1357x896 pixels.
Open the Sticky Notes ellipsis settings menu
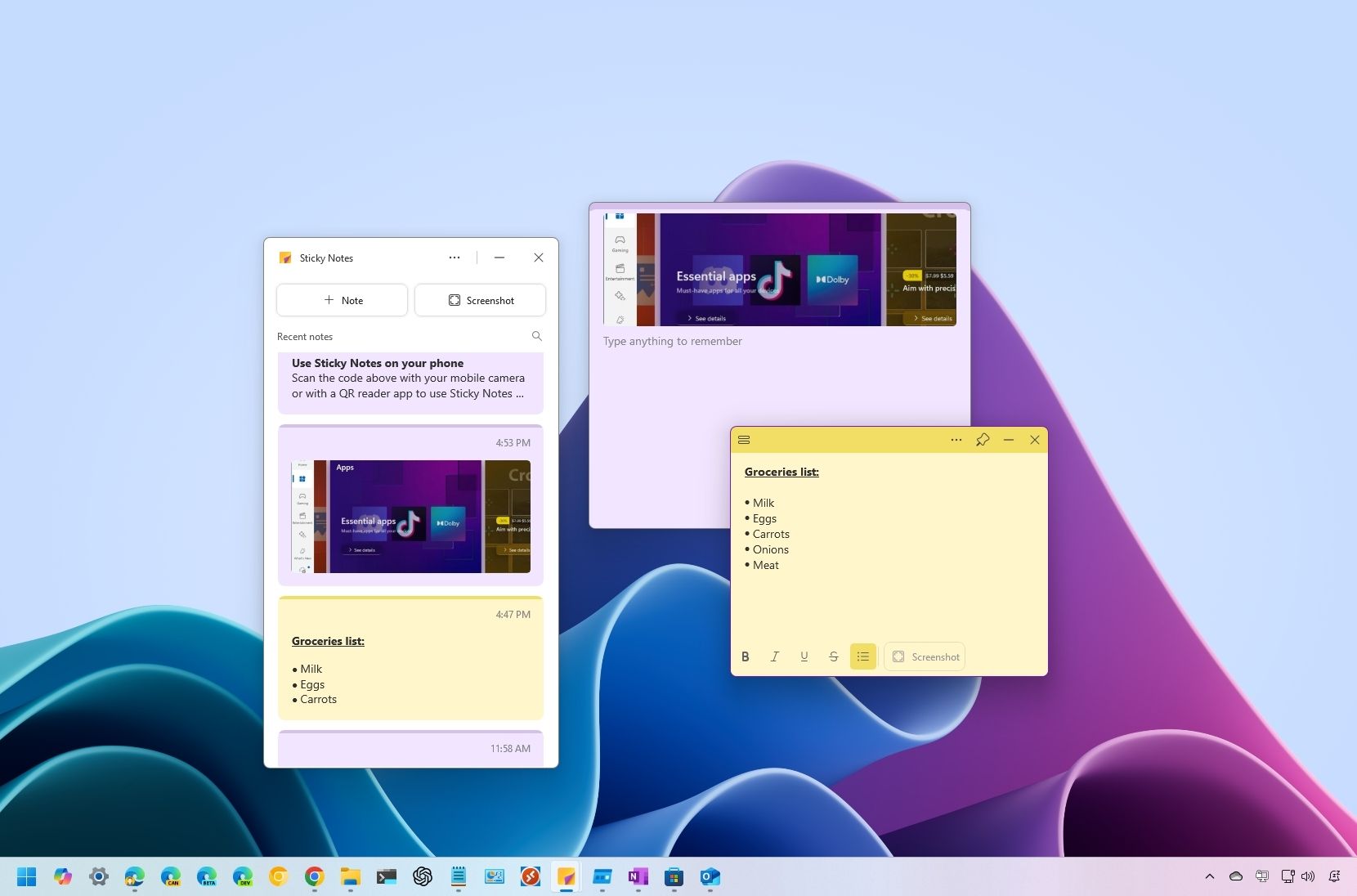point(455,258)
